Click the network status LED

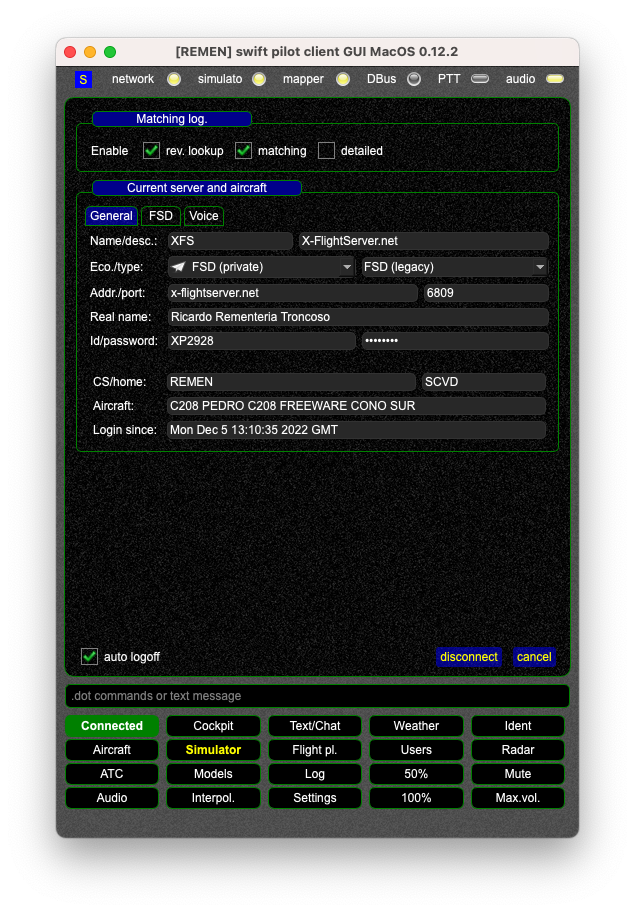174,79
